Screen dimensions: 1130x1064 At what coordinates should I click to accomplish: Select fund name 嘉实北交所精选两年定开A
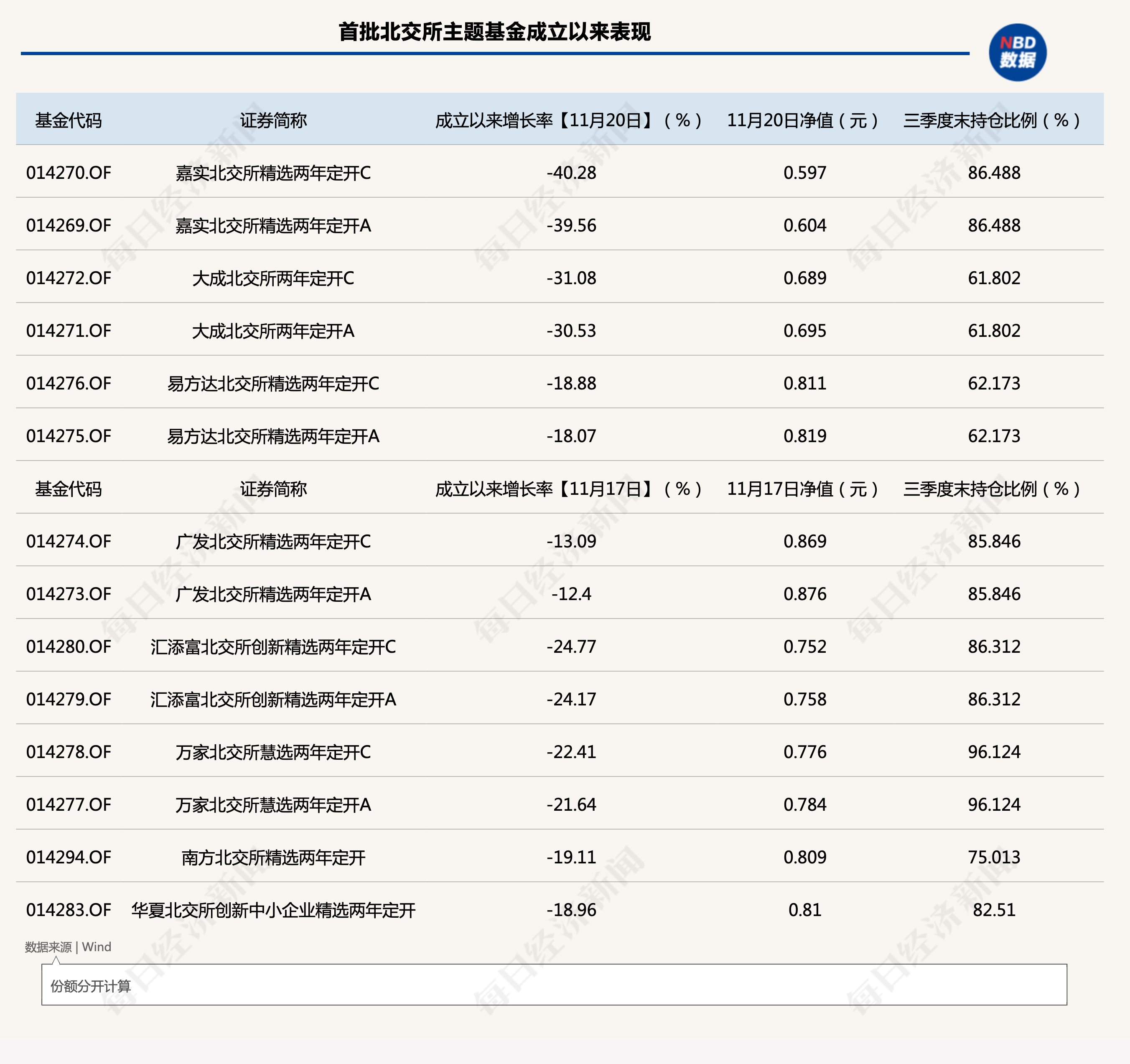273,226
